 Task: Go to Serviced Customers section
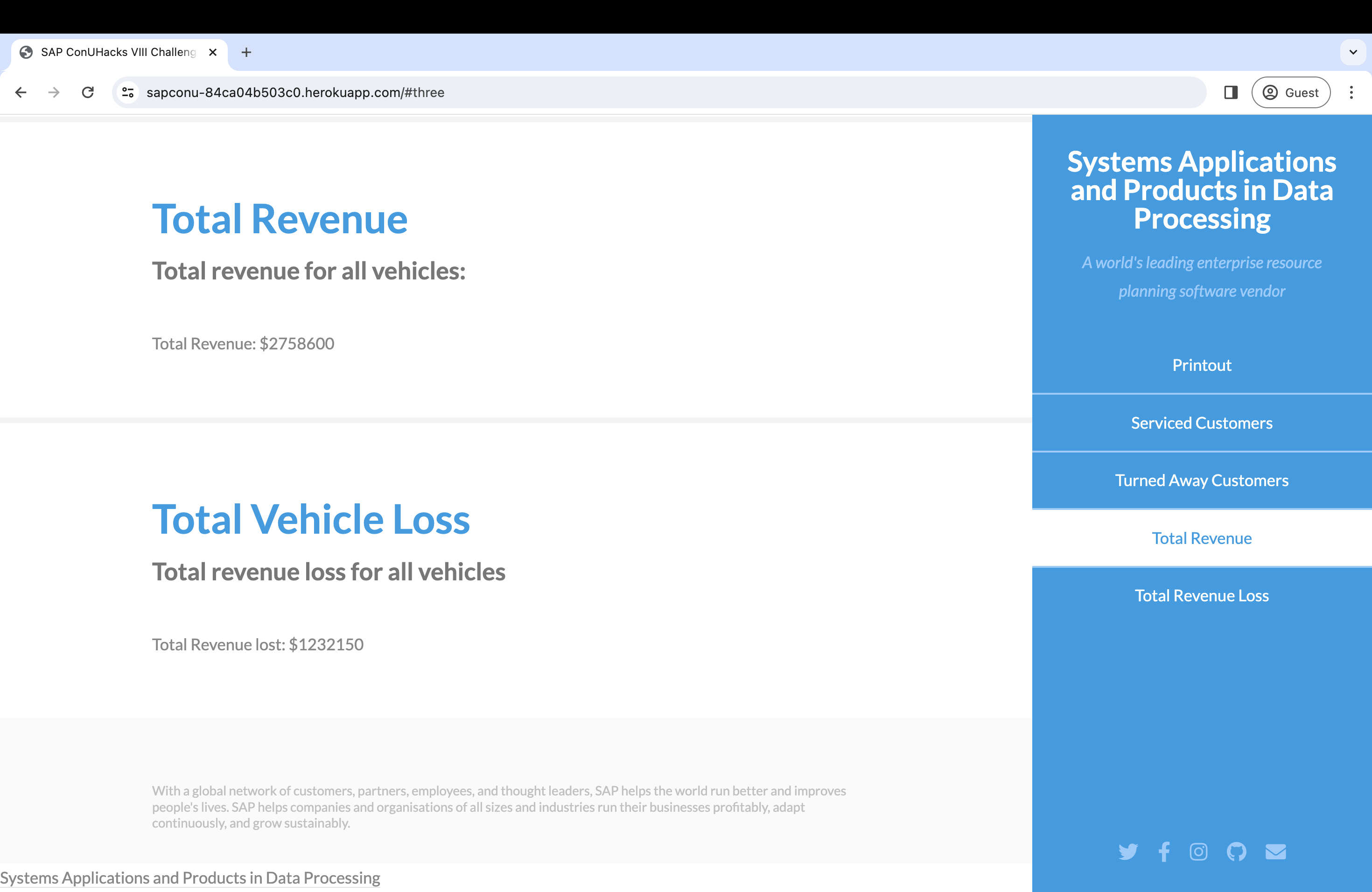(x=1201, y=423)
